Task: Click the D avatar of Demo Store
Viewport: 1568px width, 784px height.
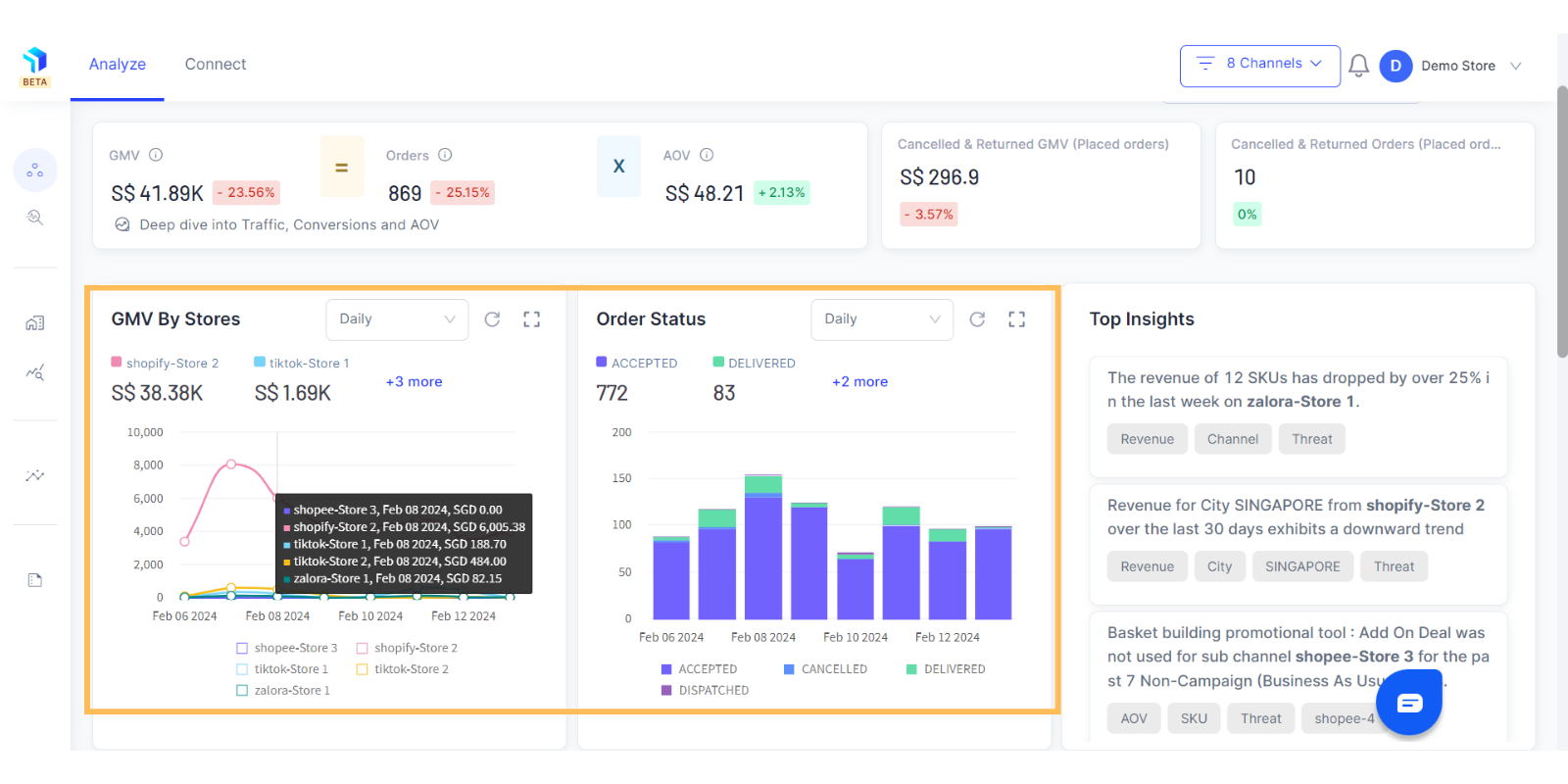Action: 1396,66
